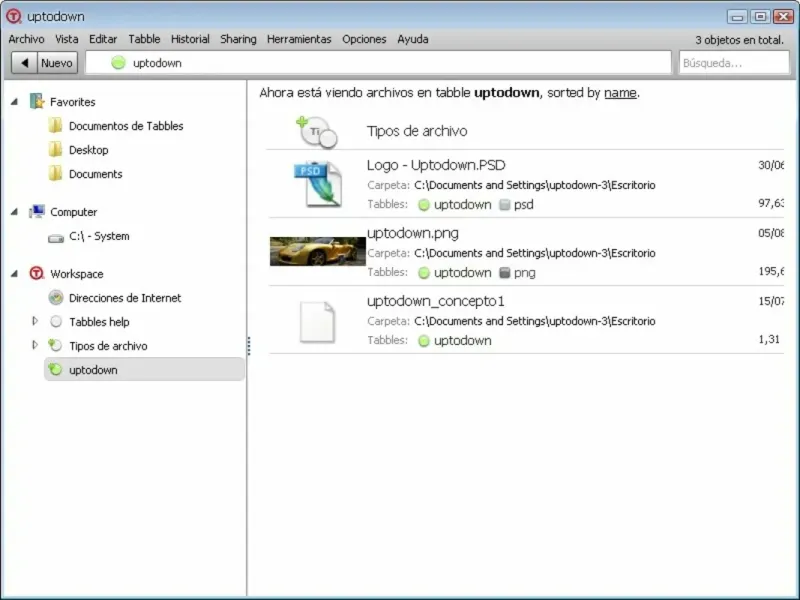The height and width of the screenshot is (600, 800).
Task: Click the Tabbles logo in title bar
Action: (14, 16)
